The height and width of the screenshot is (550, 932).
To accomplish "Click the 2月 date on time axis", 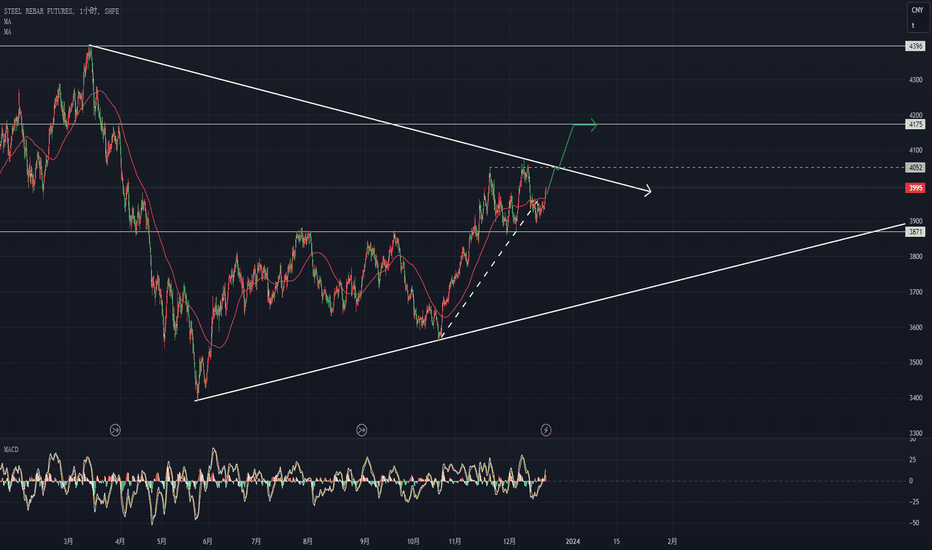I will pyautogui.click(x=672, y=541).
